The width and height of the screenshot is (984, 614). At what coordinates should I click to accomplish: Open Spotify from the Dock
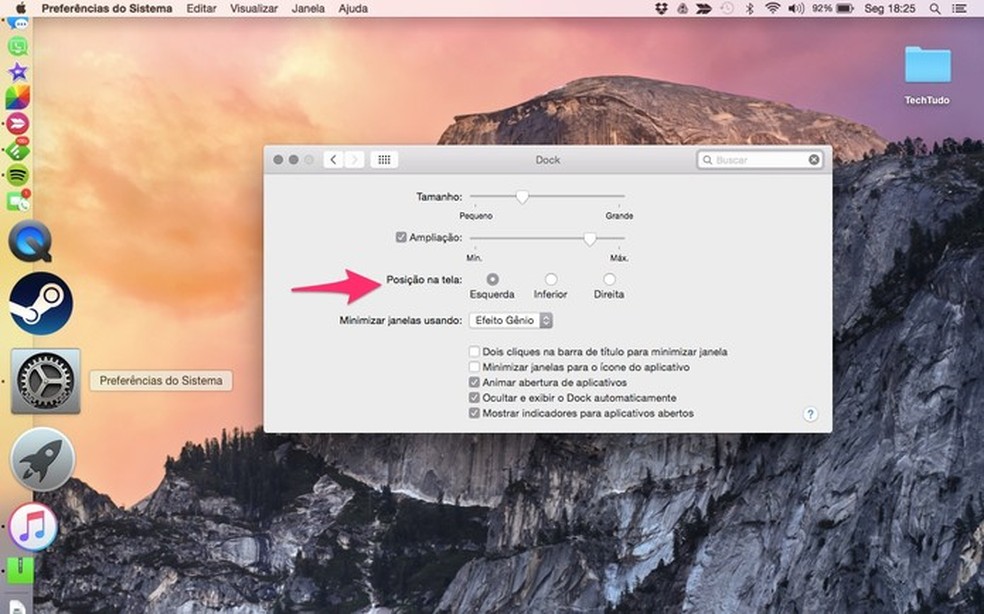tap(18, 175)
